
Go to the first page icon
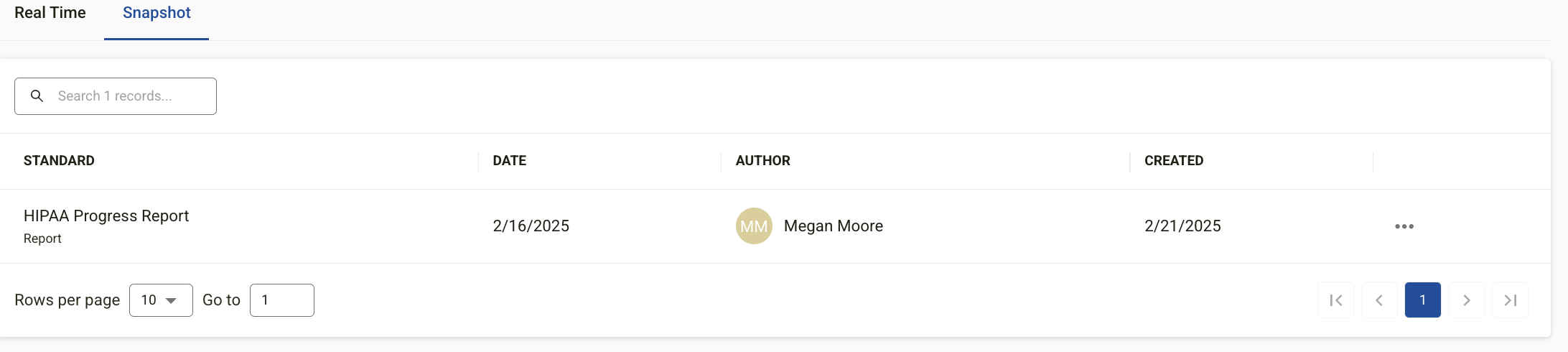click(x=1335, y=300)
